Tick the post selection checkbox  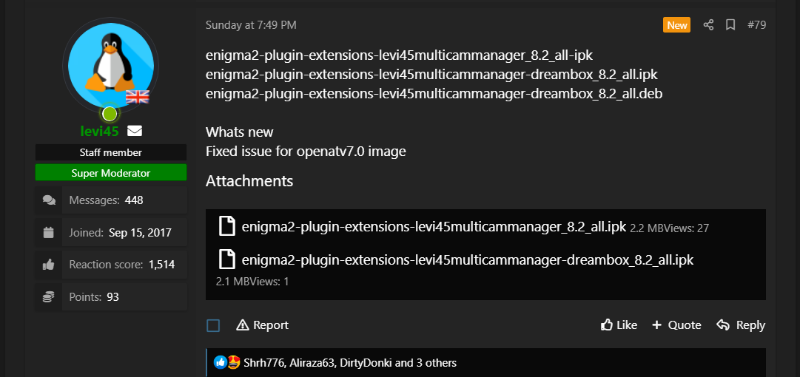click(x=213, y=325)
